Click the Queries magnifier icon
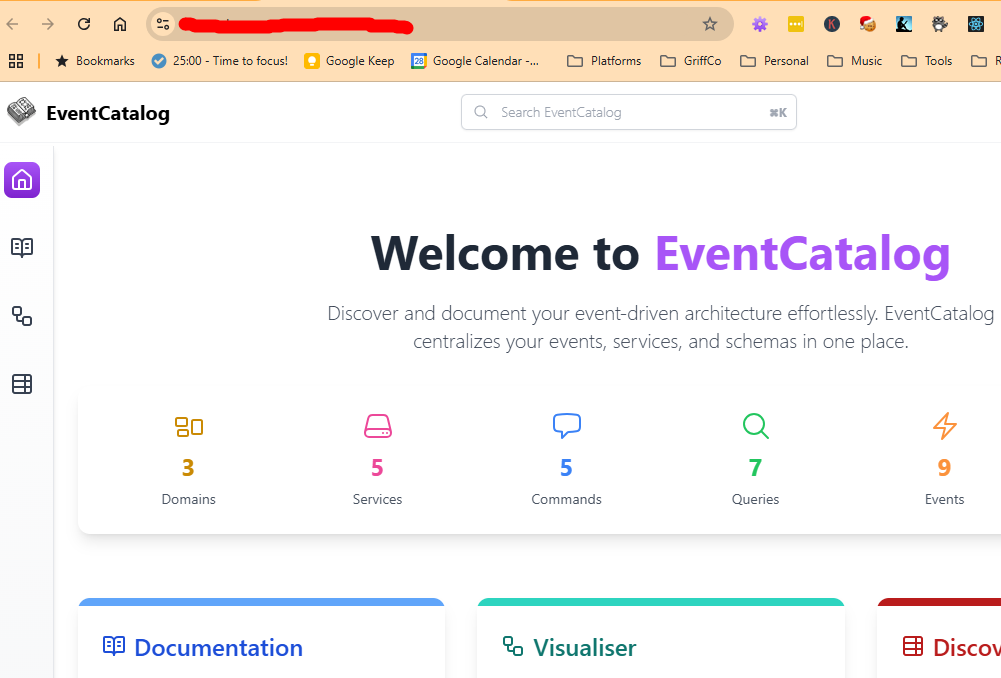The image size is (1001, 678). pyautogui.click(x=755, y=426)
